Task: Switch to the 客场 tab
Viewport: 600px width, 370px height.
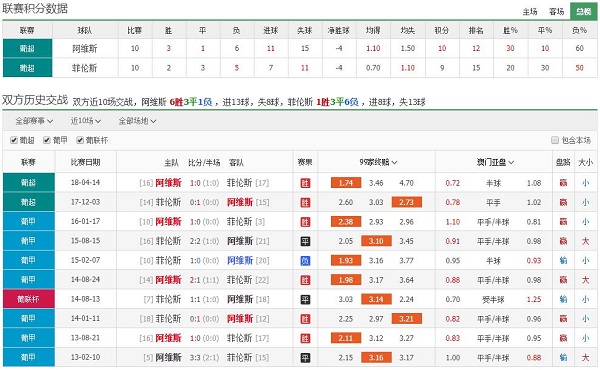Action: point(556,12)
